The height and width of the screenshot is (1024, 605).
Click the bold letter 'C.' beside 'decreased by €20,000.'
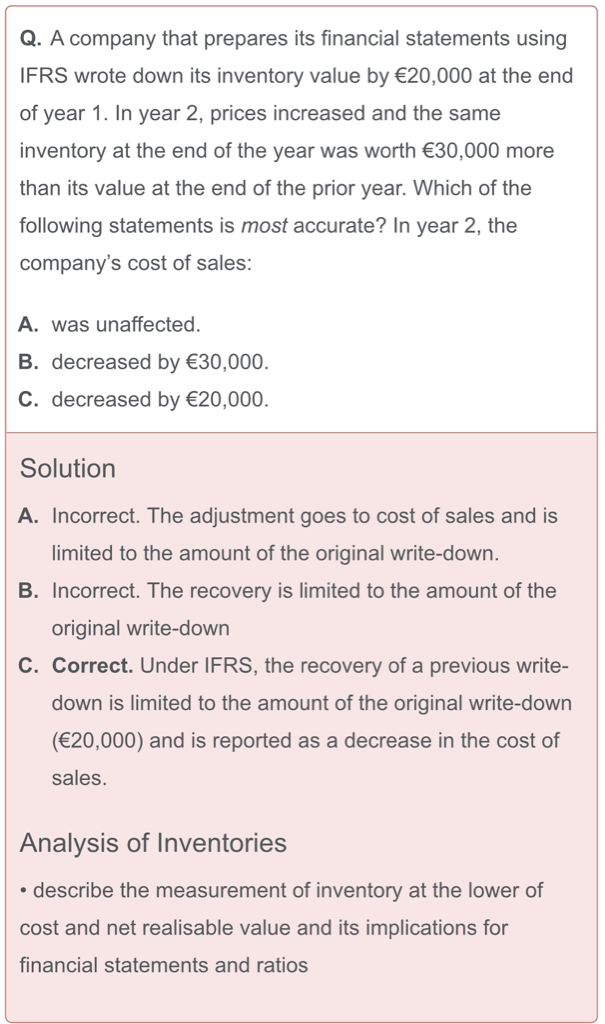tap(29, 400)
